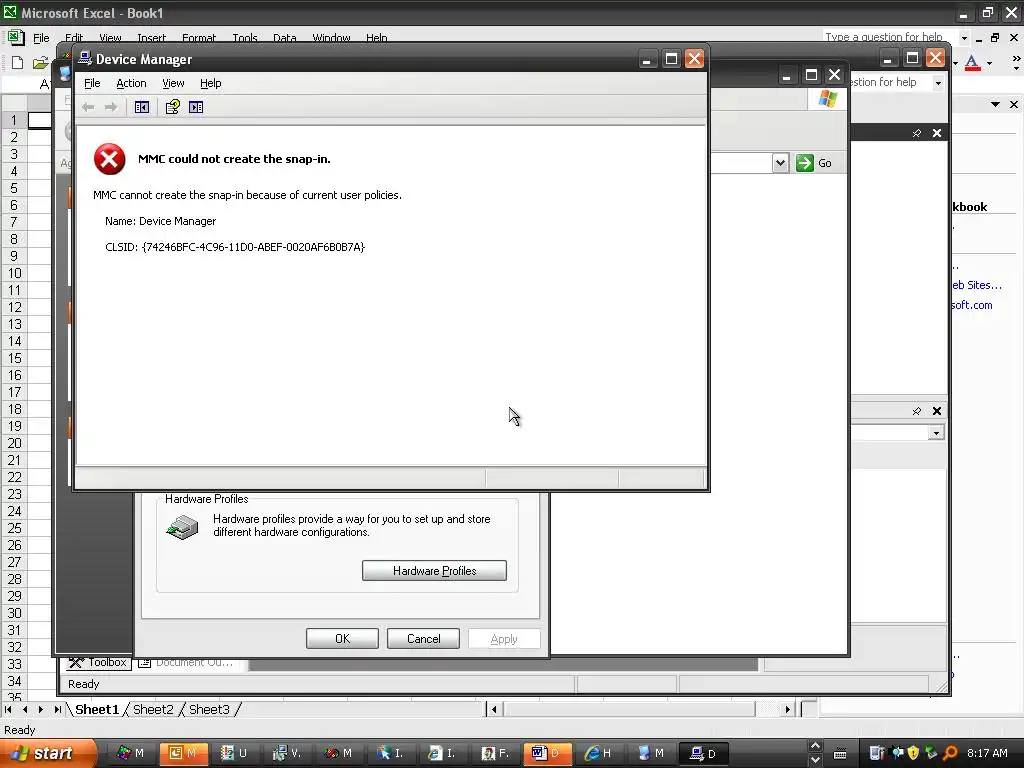1024x768 pixels.
Task: Open the Help menu in Device Manager
Action: [210, 83]
